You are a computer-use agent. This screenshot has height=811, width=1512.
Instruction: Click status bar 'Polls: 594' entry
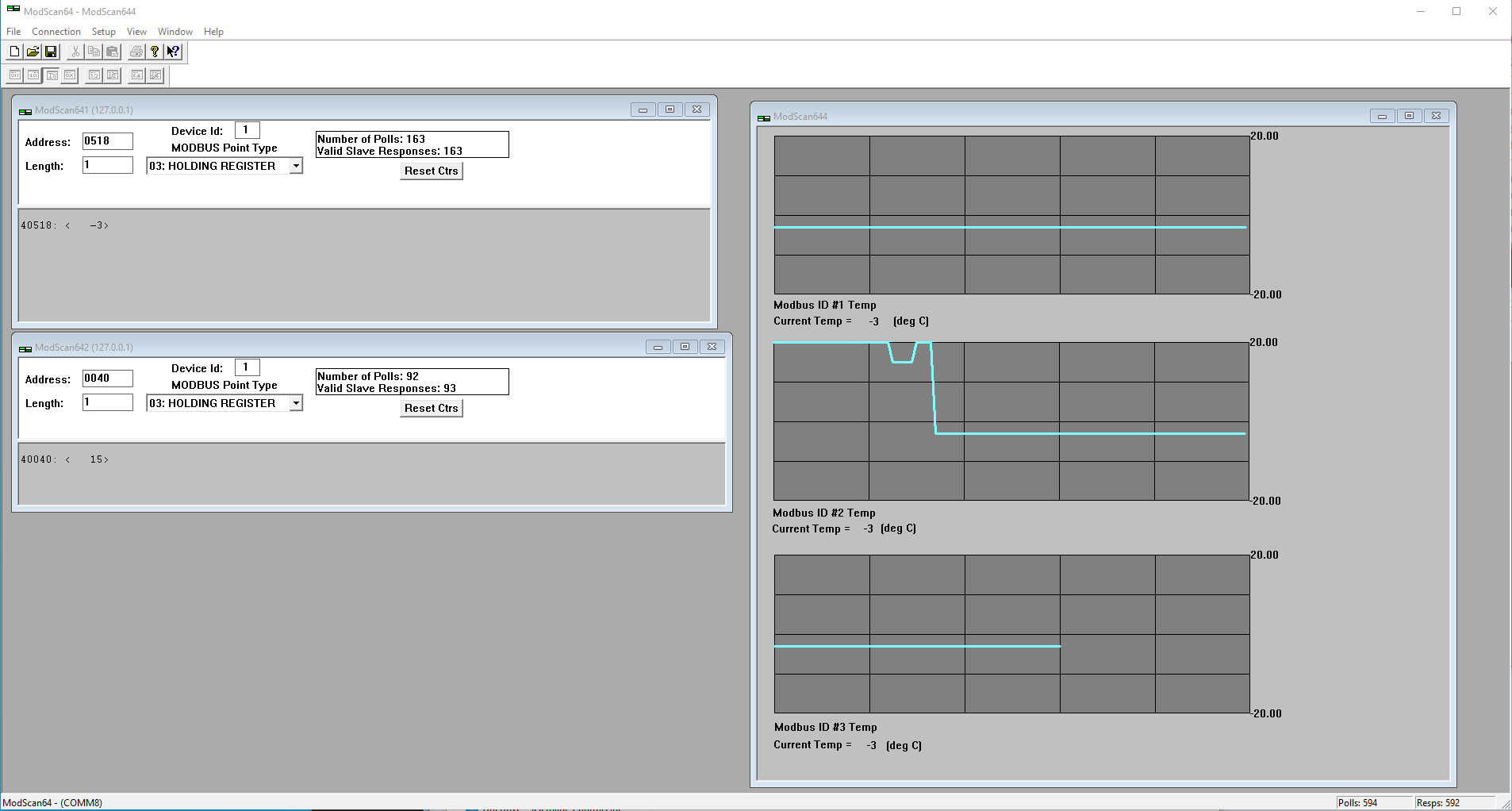[1358, 803]
